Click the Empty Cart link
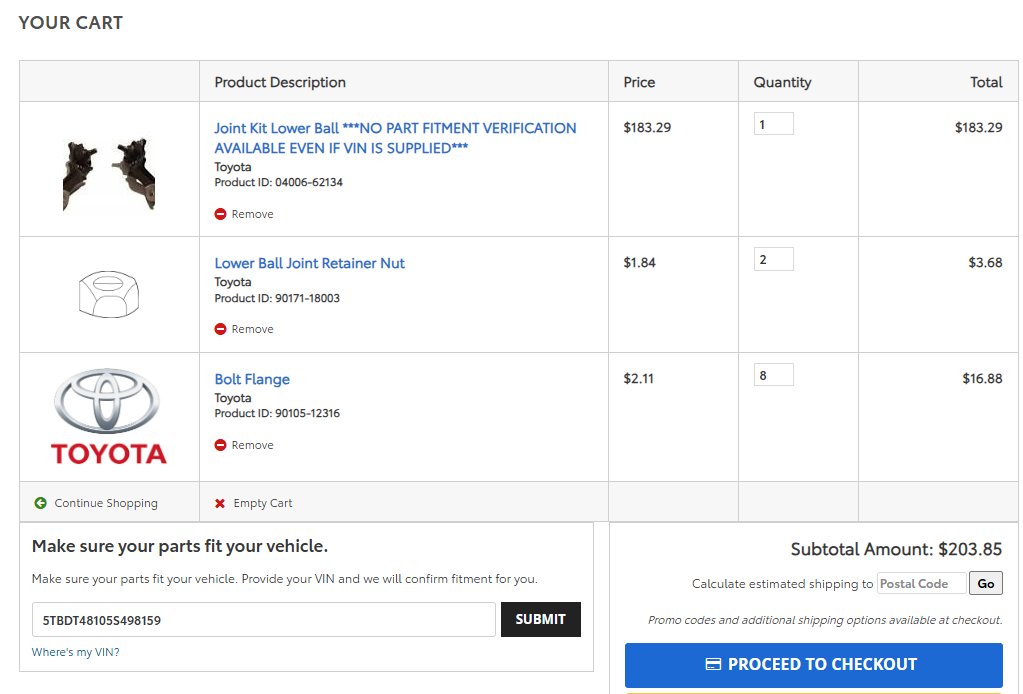This screenshot has width=1023, height=694. [263, 503]
